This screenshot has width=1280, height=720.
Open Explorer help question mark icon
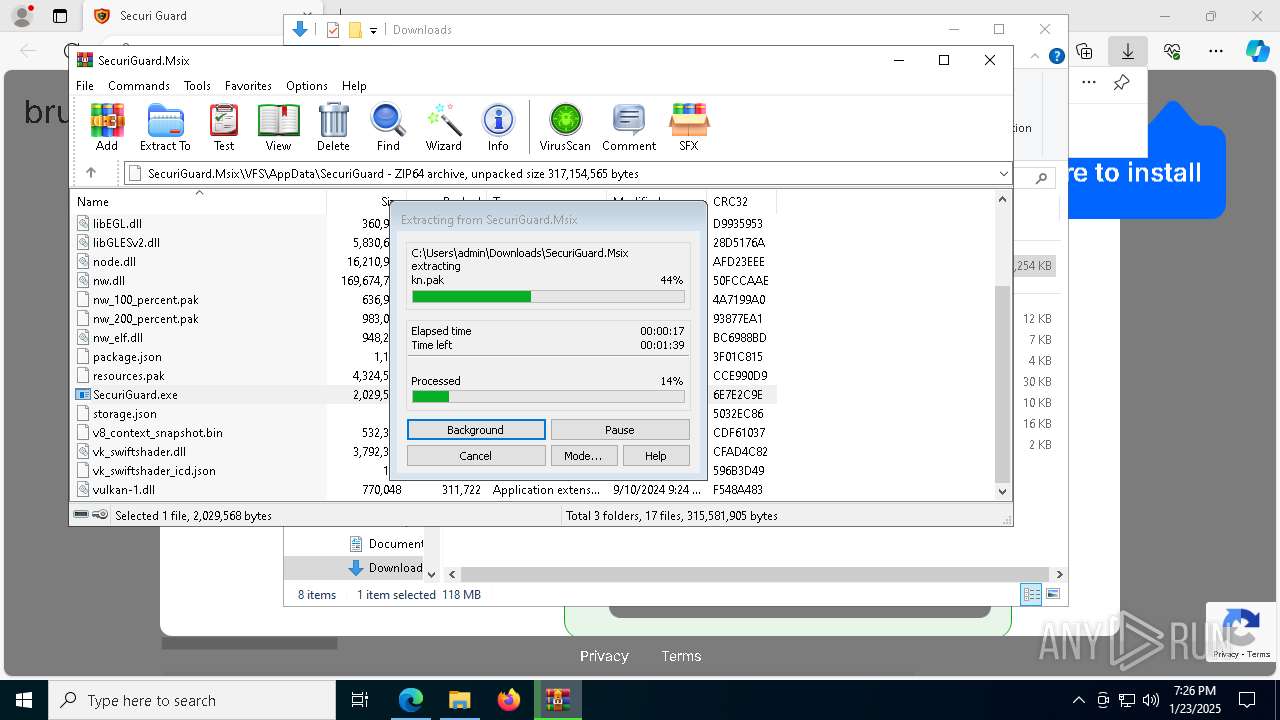pos(1056,56)
